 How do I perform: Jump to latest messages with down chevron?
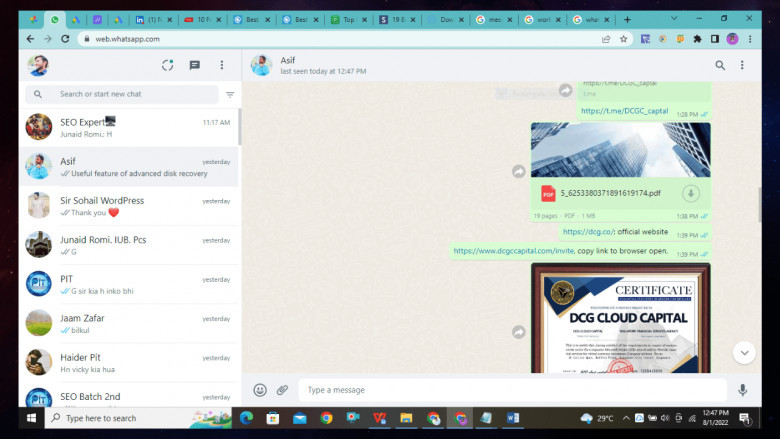pyautogui.click(x=744, y=353)
